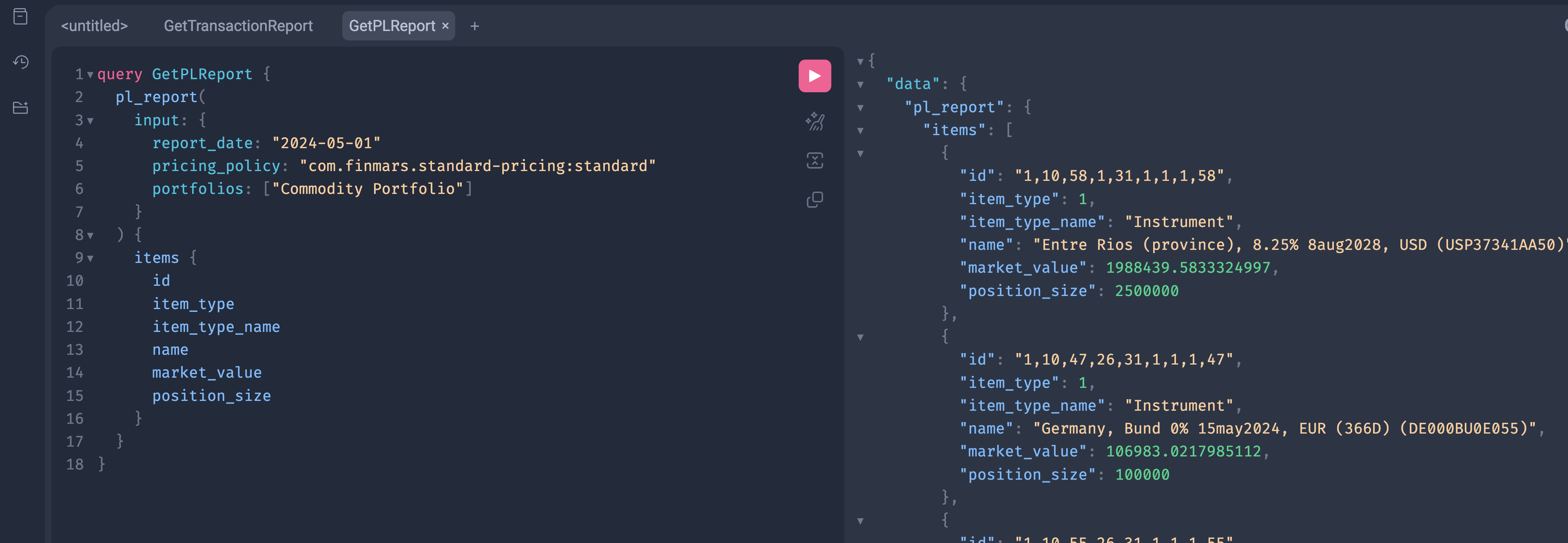Viewport: 1568px width, 543px height.
Task: Run the GetPLReport query with play button
Action: (x=815, y=76)
